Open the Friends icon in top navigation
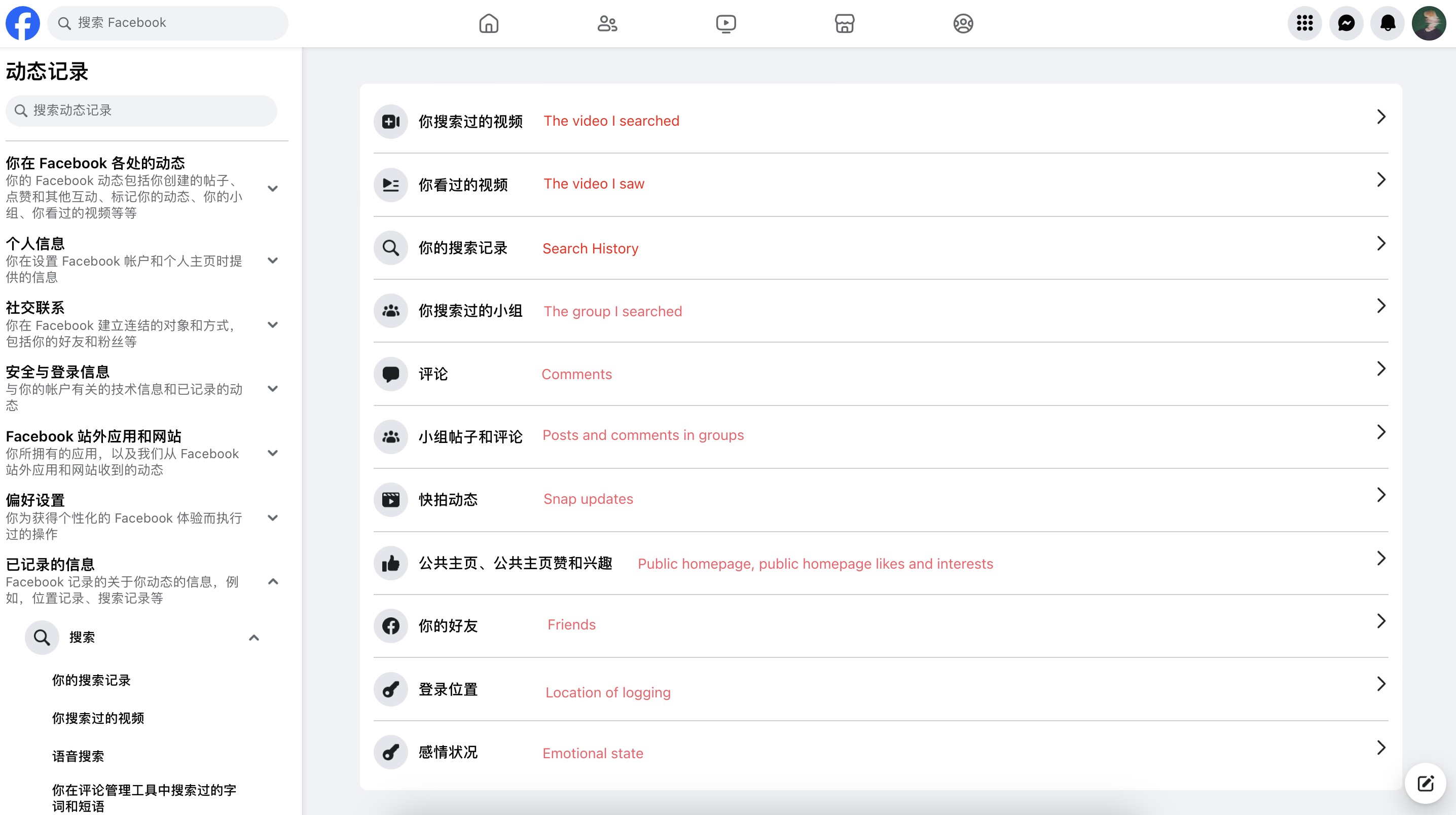The width and height of the screenshot is (1456, 815). [607, 23]
